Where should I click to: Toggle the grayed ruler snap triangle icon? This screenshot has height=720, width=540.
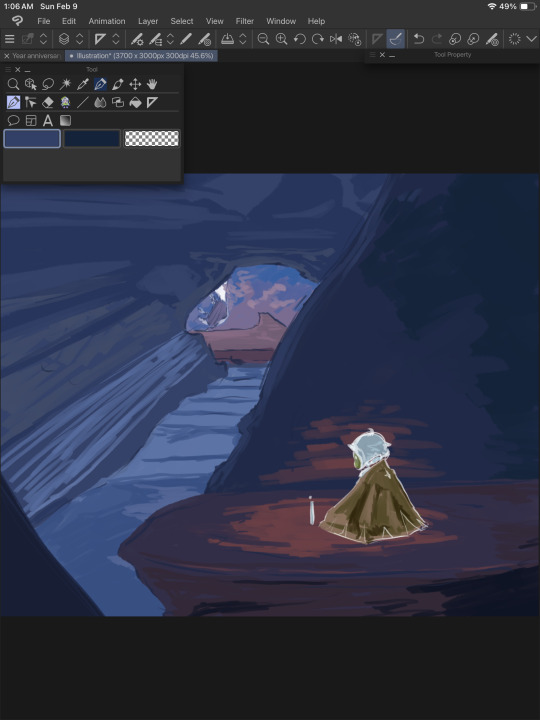pos(377,39)
